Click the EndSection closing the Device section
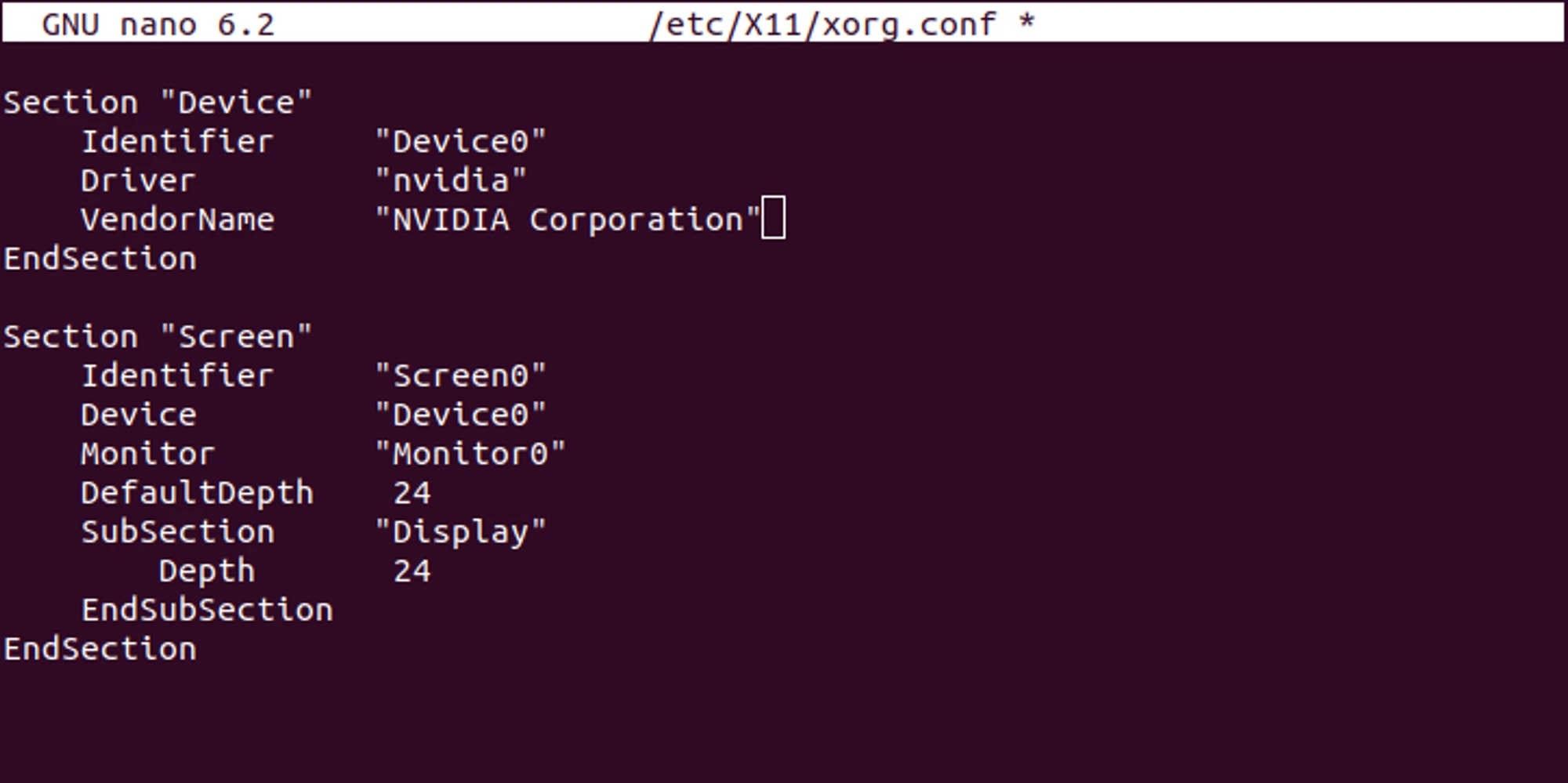The height and width of the screenshot is (783, 1568). [100, 259]
